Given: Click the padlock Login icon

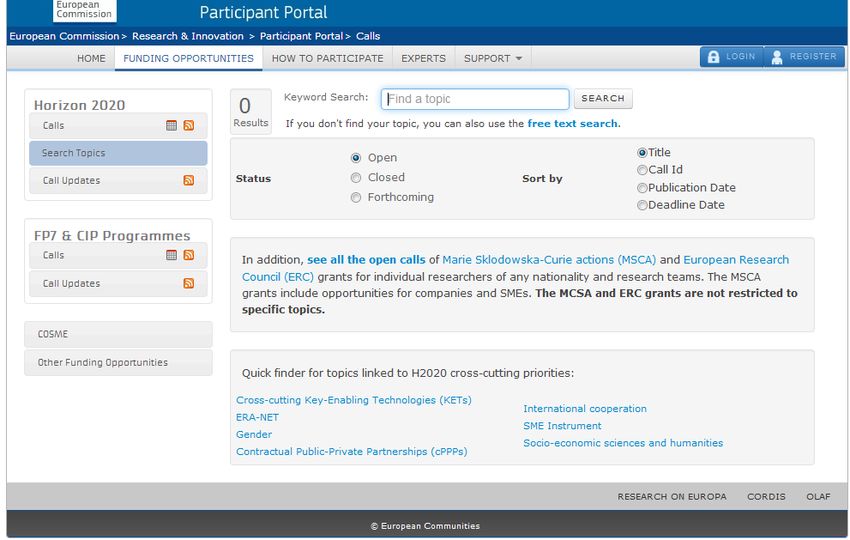Looking at the screenshot, I should click(x=713, y=57).
